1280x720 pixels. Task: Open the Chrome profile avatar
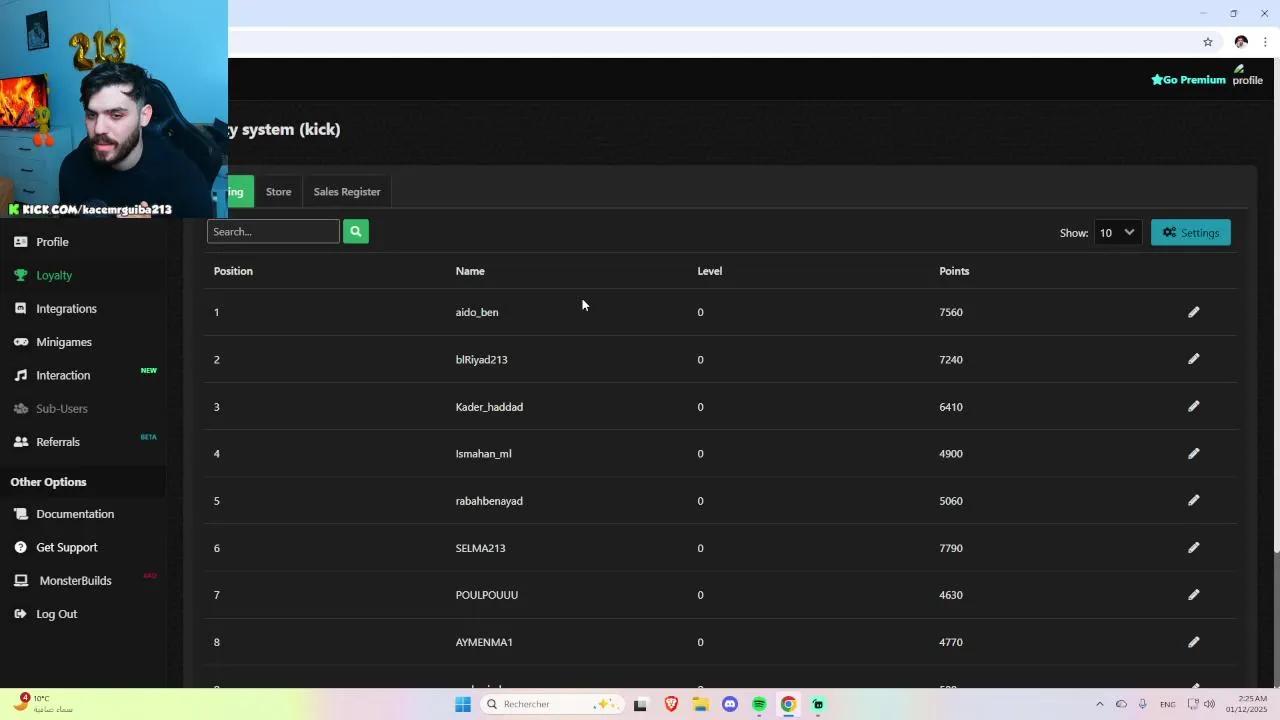1241,42
